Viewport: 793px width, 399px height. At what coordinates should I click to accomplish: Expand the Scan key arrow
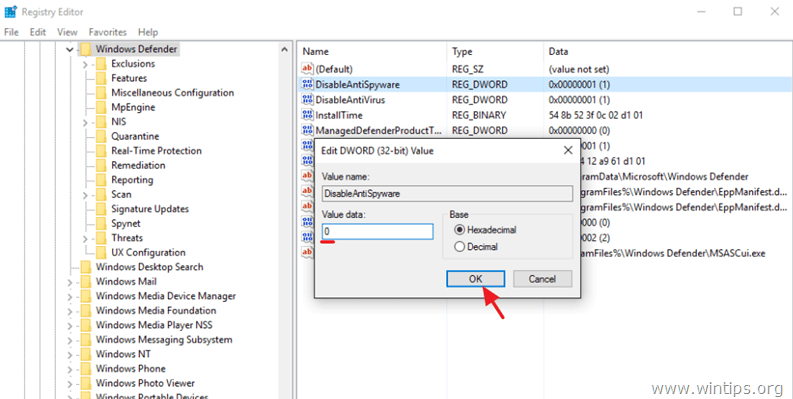(85, 195)
